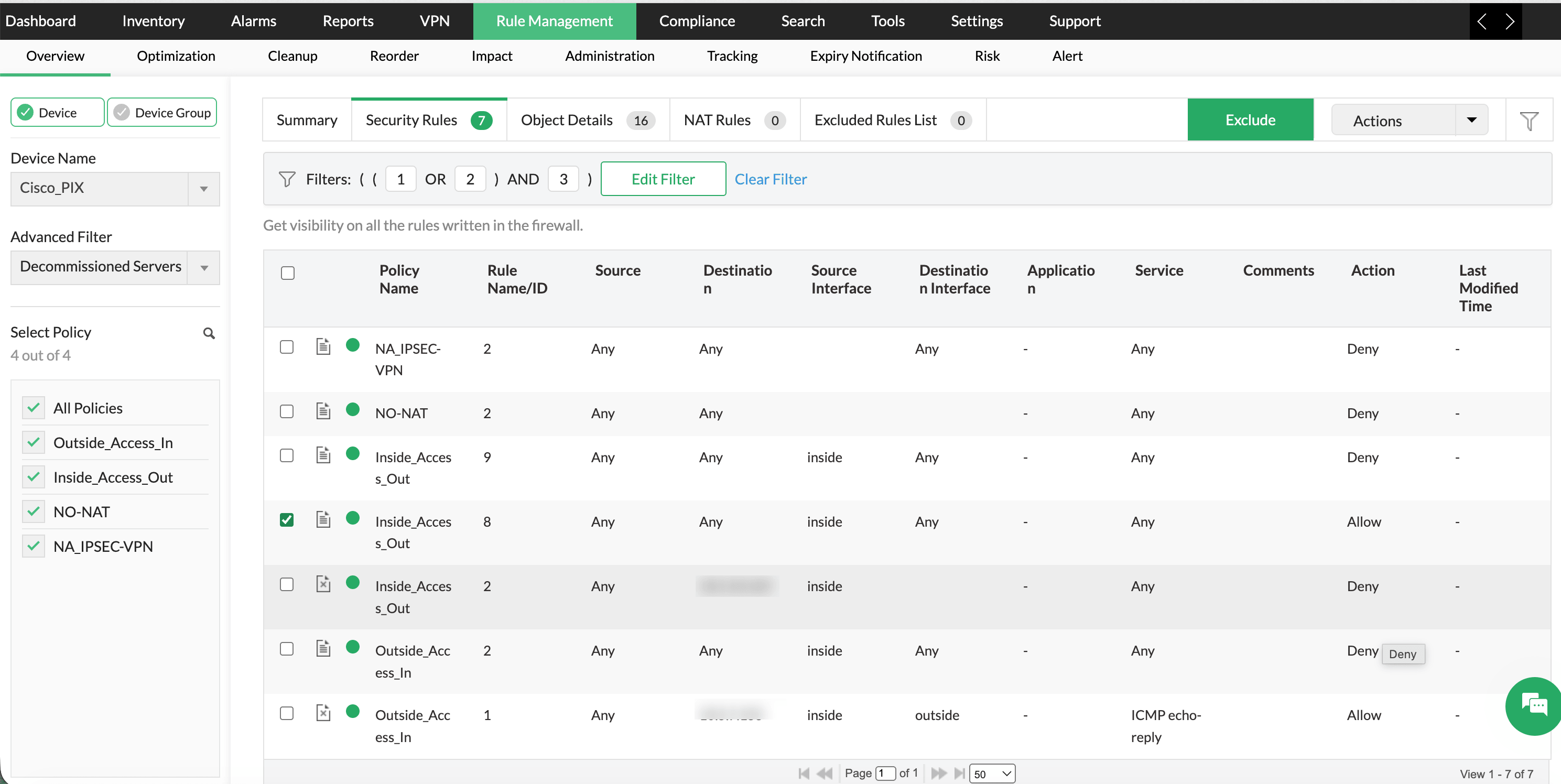
Task: Uncheck Inside_Access_Out rule 8 checkbox
Action: point(287,520)
